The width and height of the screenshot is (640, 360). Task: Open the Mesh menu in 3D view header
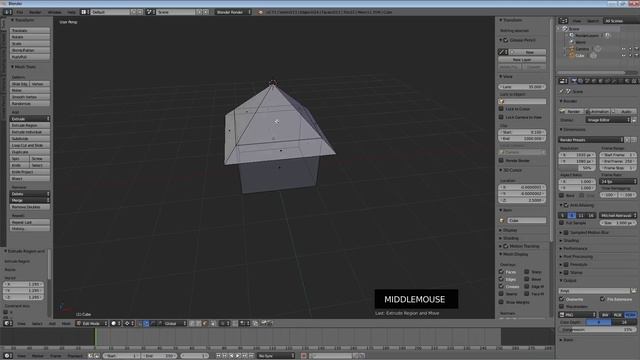[x=66, y=324]
